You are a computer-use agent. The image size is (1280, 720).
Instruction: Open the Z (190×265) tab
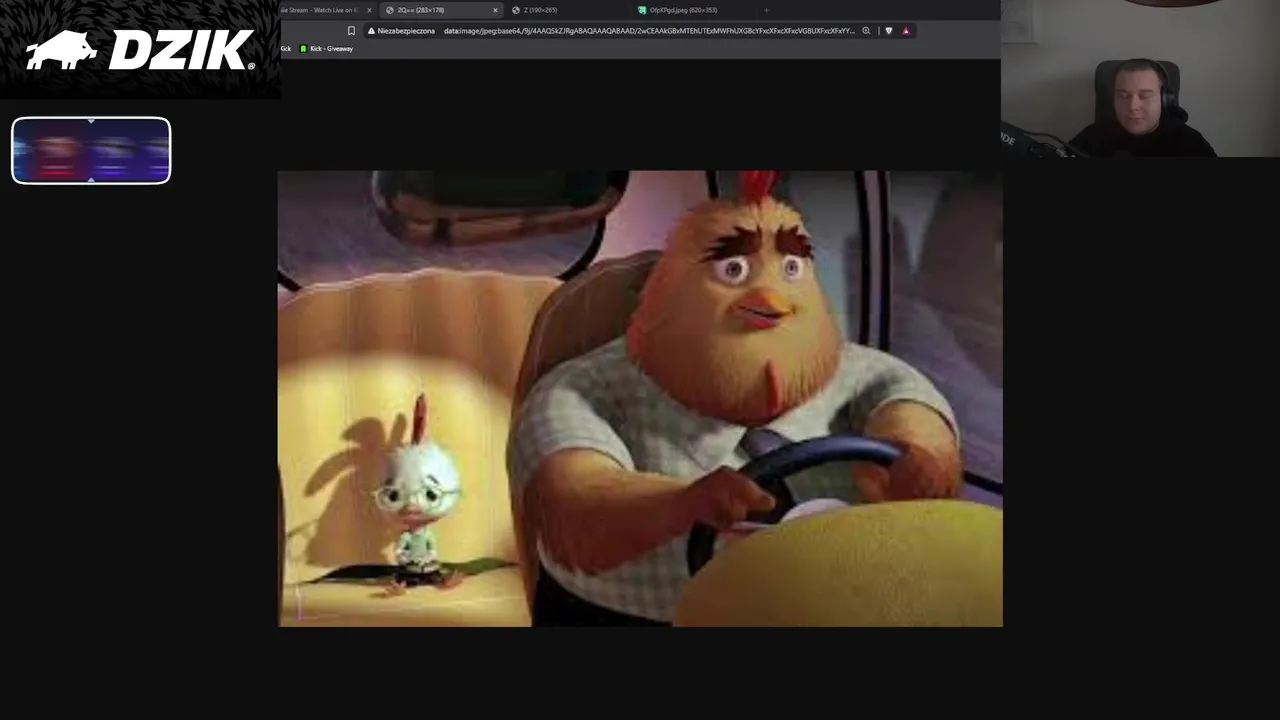coord(567,10)
